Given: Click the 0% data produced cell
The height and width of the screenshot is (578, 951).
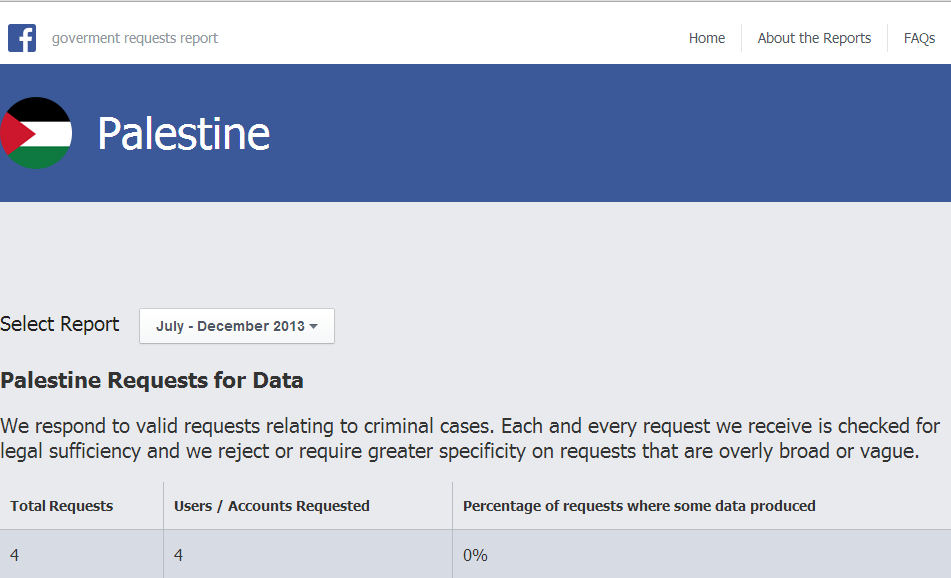Looking at the screenshot, I should pos(475,555).
